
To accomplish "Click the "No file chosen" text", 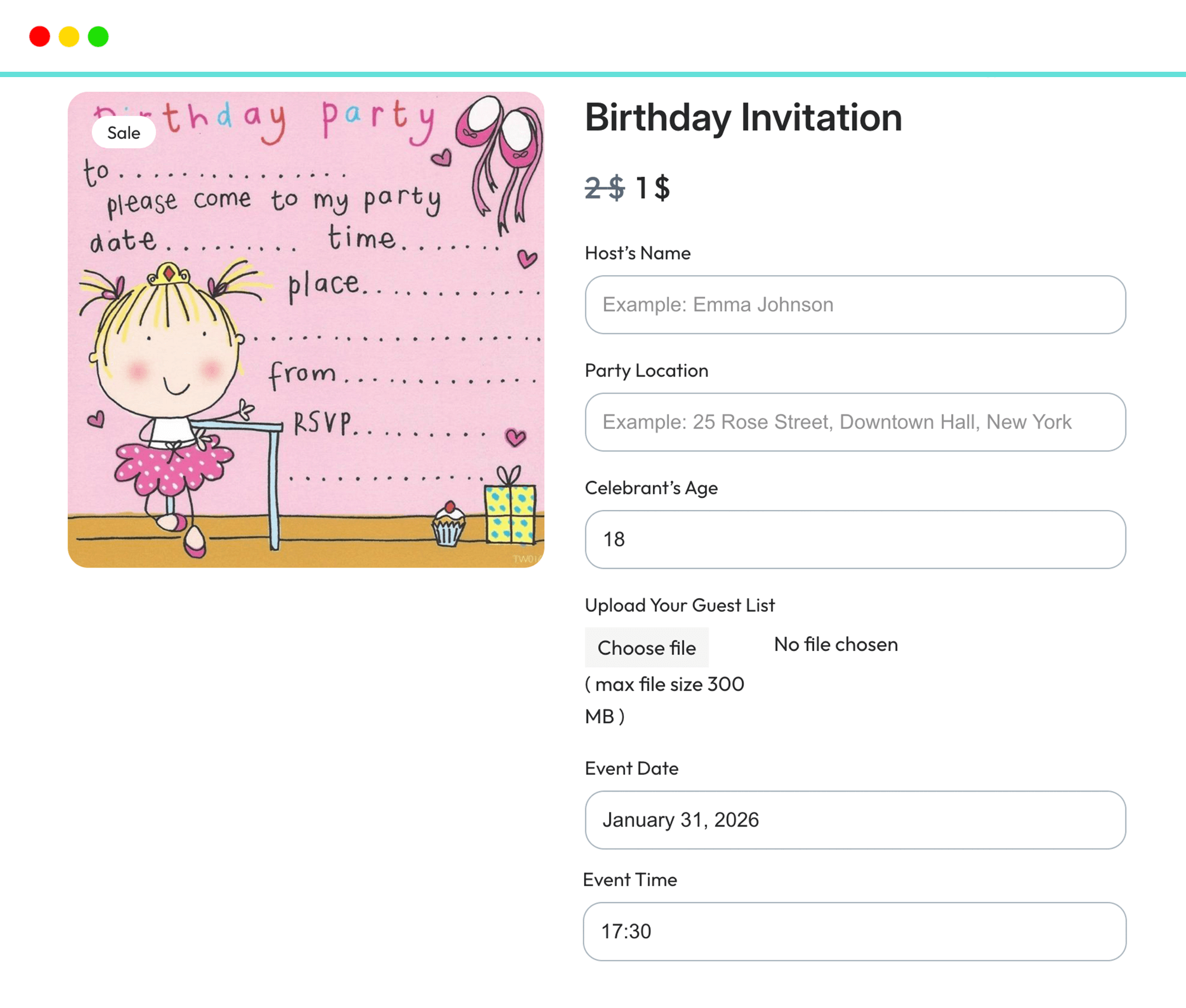I will coord(836,645).
